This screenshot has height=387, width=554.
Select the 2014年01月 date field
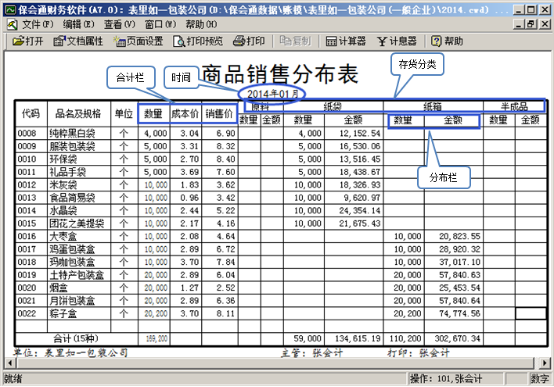pyautogui.click(x=272, y=94)
